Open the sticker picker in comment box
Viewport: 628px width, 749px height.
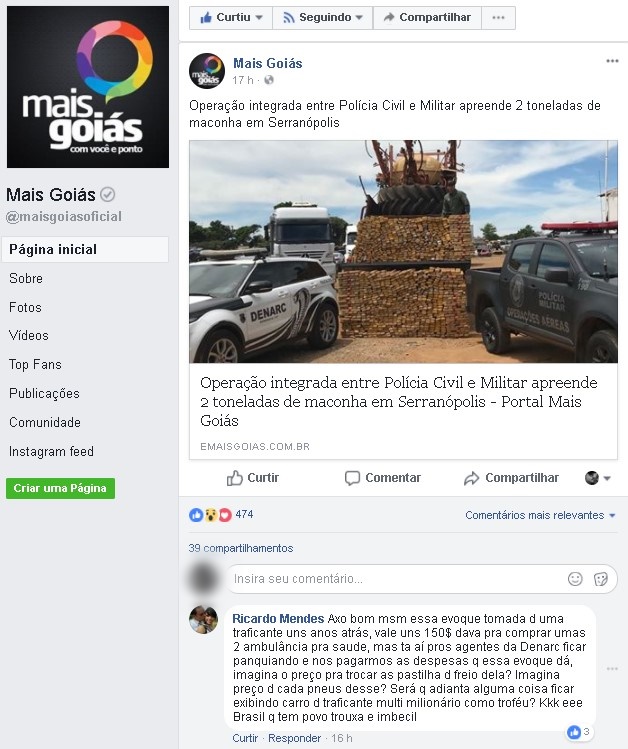(600, 579)
